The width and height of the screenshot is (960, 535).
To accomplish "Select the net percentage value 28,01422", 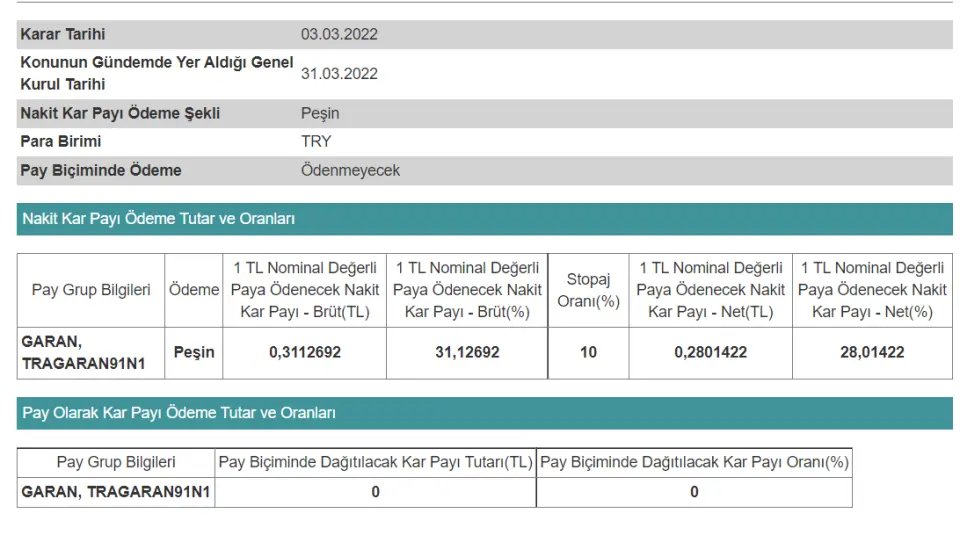I will pyautogui.click(x=872, y=352).
